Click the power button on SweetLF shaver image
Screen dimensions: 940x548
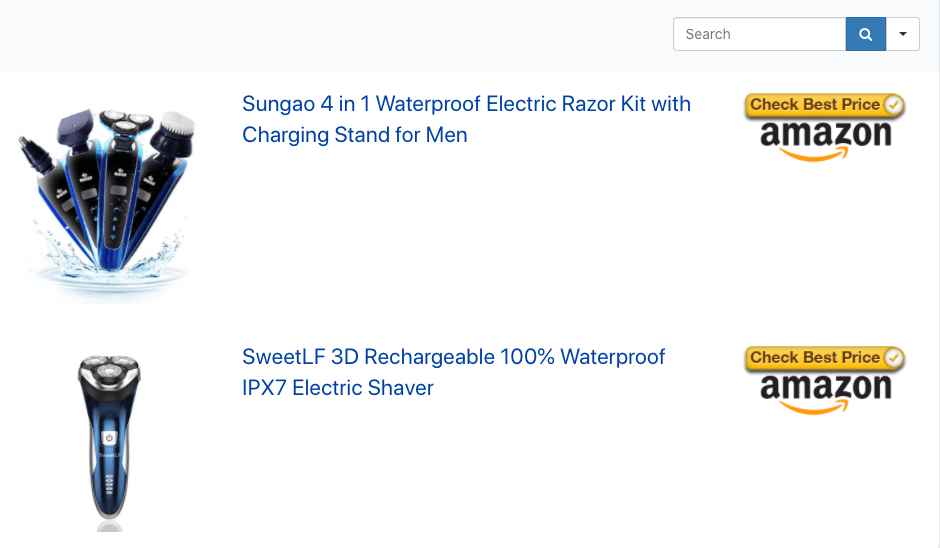tap(108, 438)
